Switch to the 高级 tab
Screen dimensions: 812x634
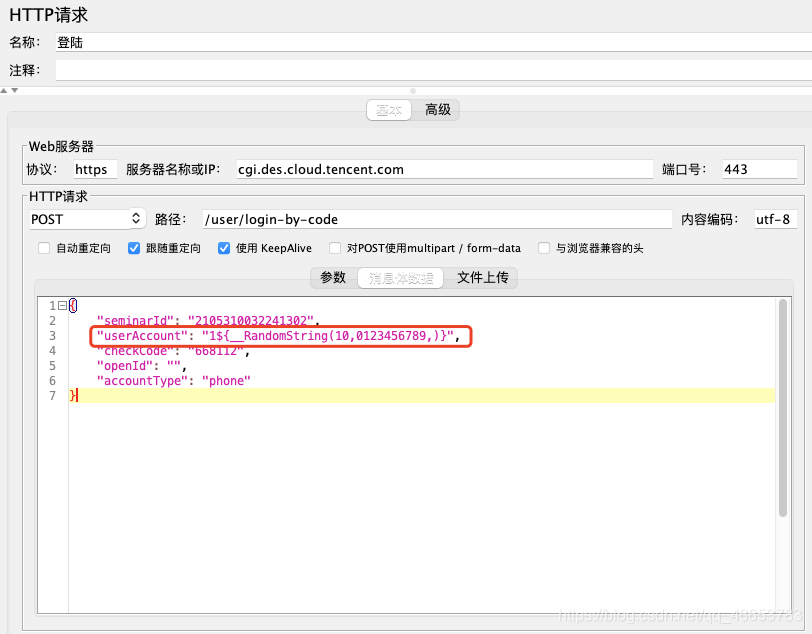click(438, 110)
